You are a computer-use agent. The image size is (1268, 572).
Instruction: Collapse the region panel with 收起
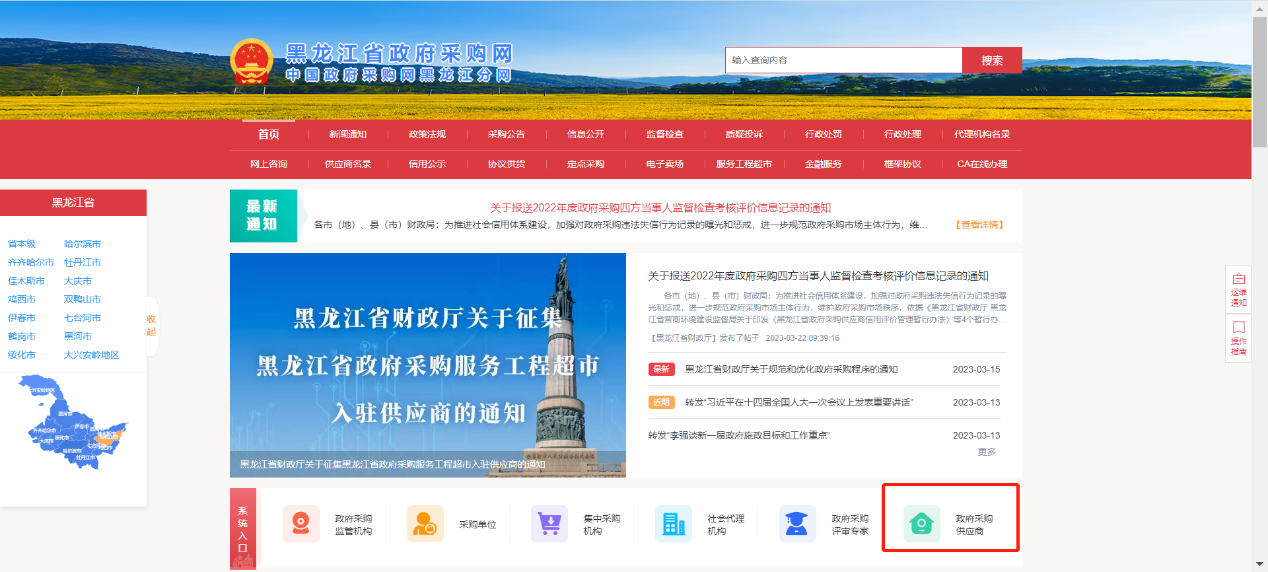151,326
